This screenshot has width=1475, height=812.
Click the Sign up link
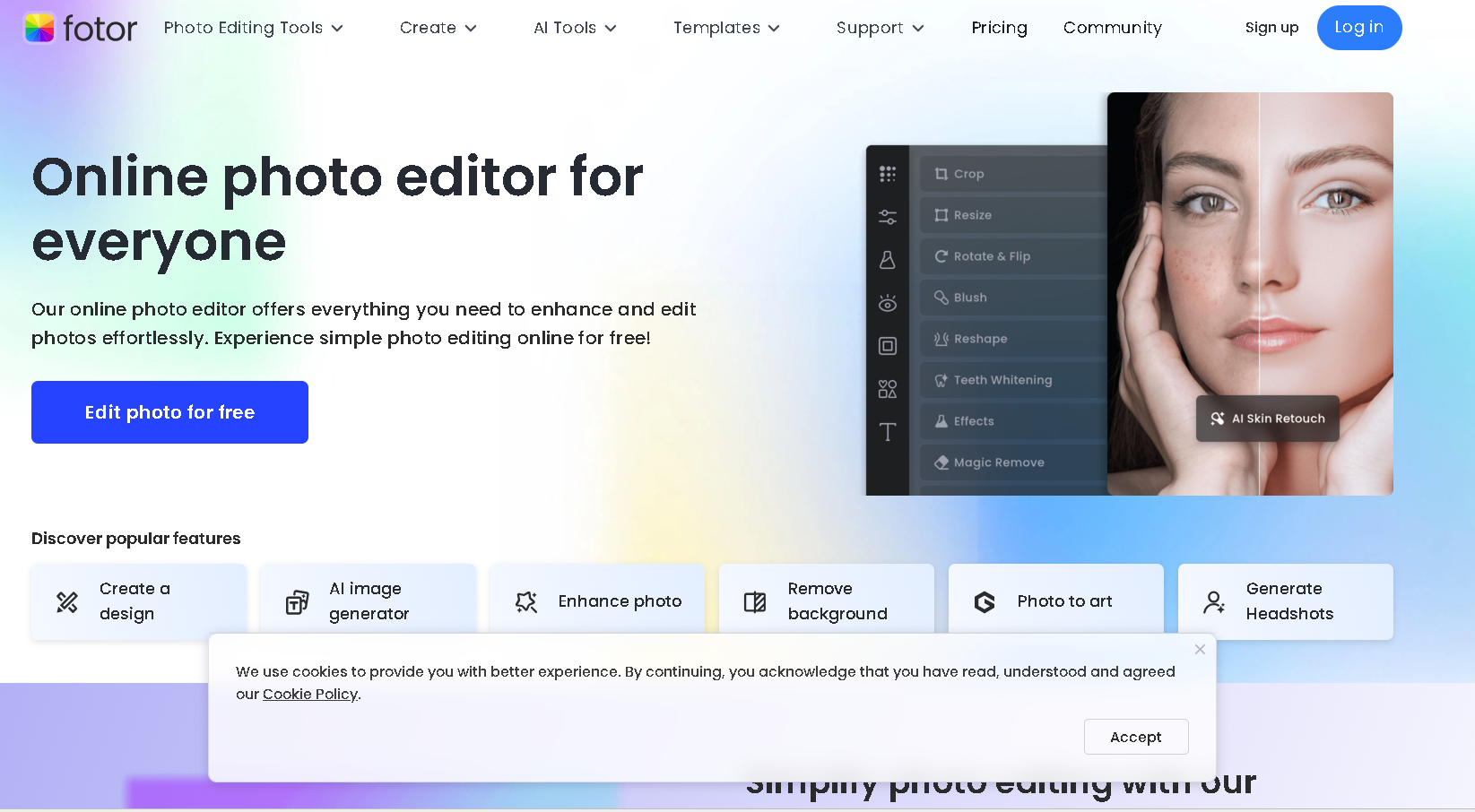pyautogui.click(x=1271, y=28)
